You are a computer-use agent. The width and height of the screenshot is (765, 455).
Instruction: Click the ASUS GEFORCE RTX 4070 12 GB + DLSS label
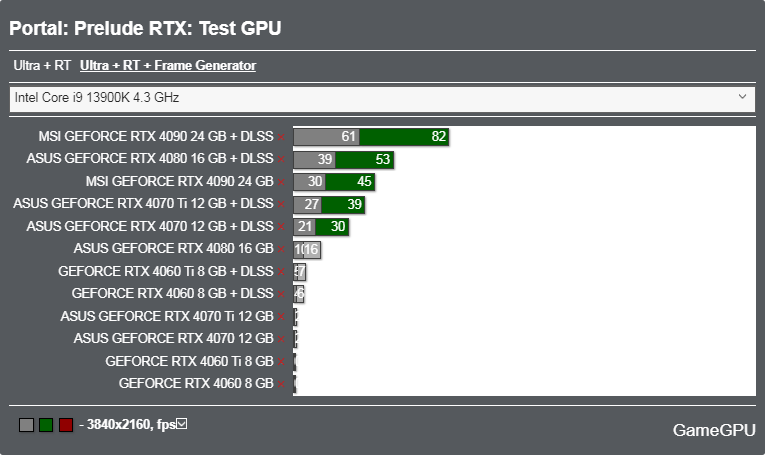[150, 226]
